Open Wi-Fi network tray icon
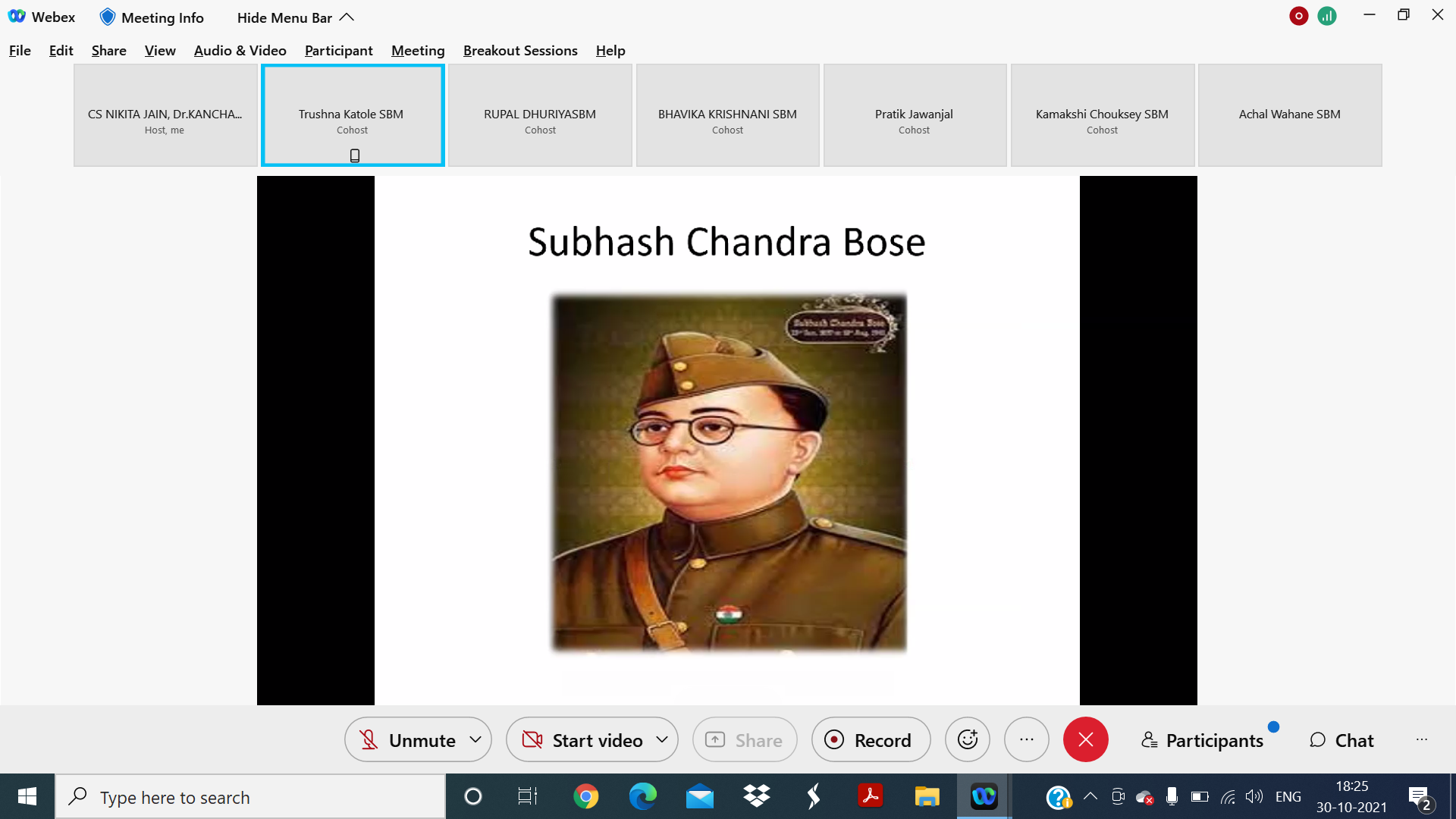This screenshot has height=819, width=1456. click(1228, 796)
